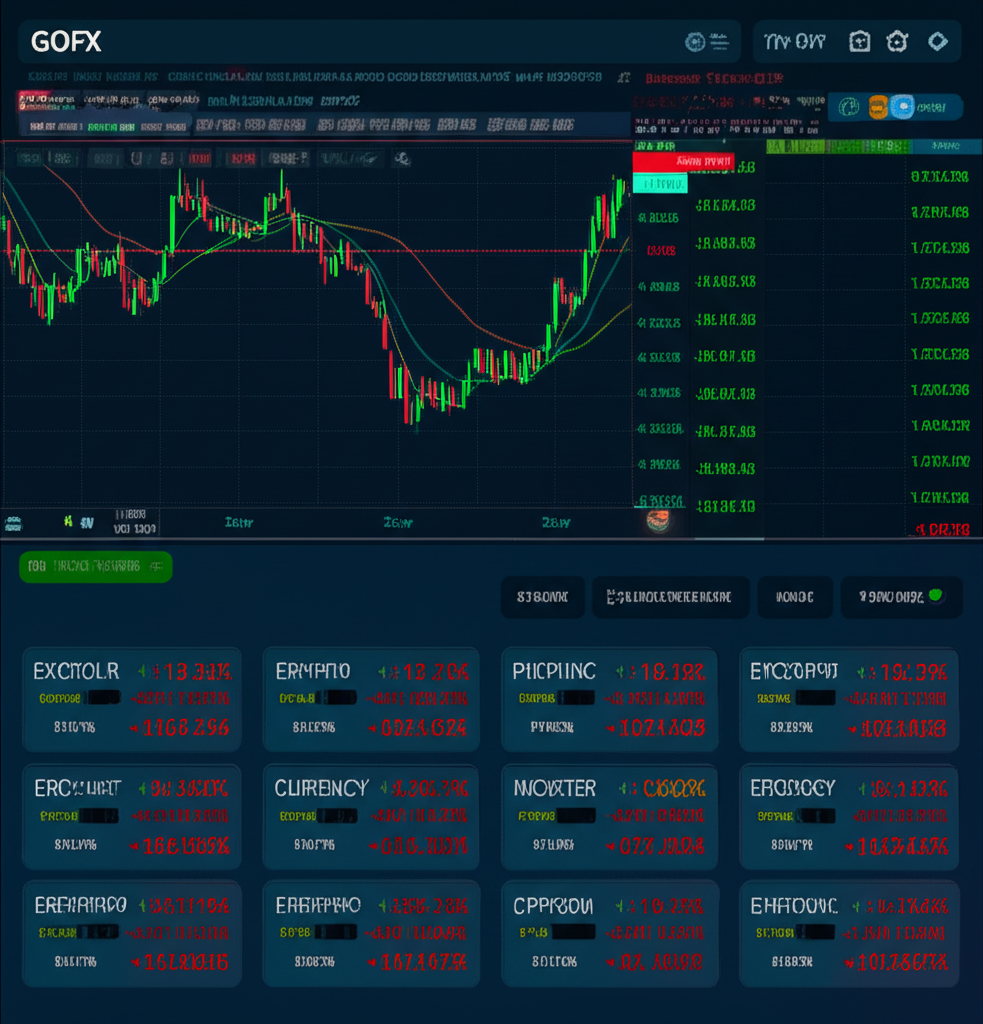This screenshot has width=983, height=1024.
Task: Click the red price label box beside the chart
Action: pyautogui.click(x=683, y=161)
